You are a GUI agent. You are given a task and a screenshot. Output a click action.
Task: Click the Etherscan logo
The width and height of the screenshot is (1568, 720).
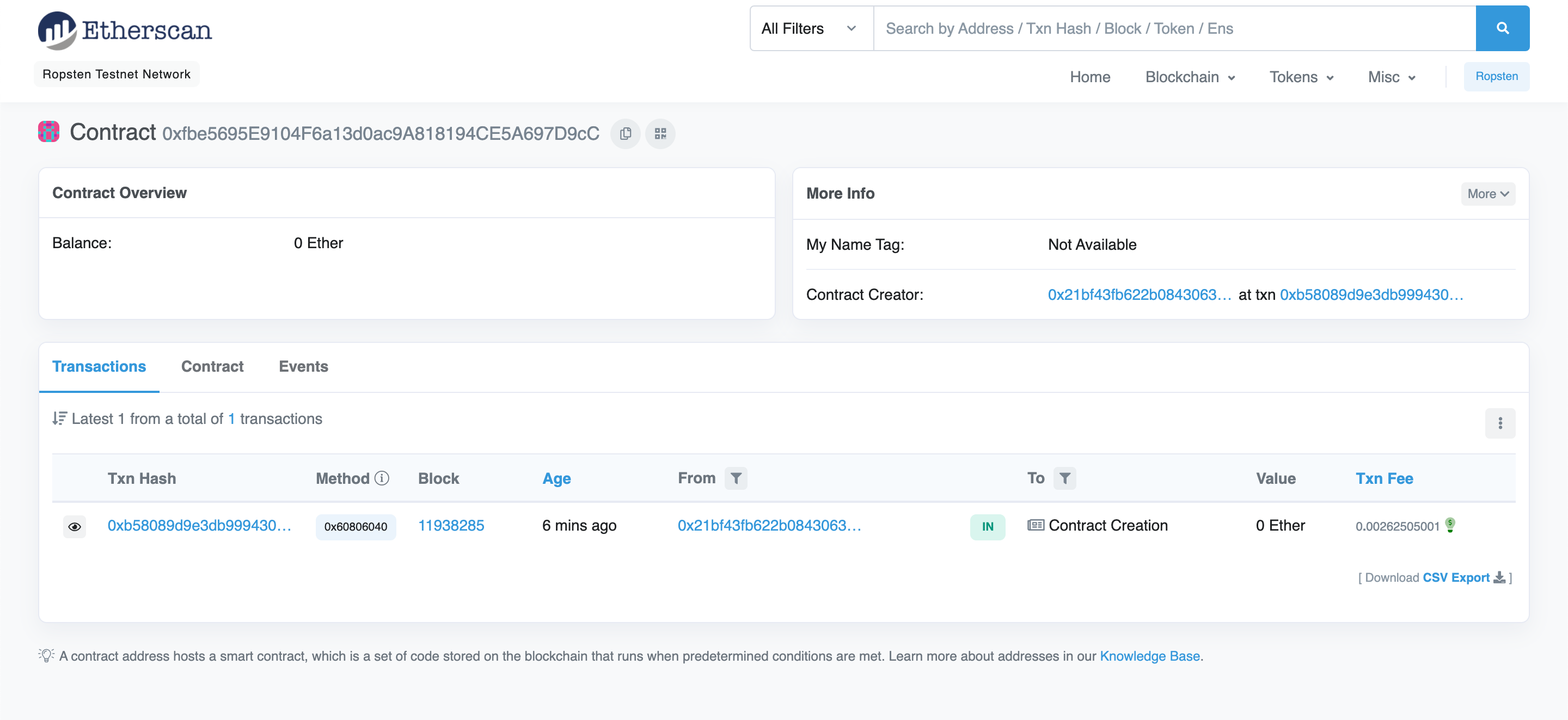pyautogui.click(x=125, y=30)
